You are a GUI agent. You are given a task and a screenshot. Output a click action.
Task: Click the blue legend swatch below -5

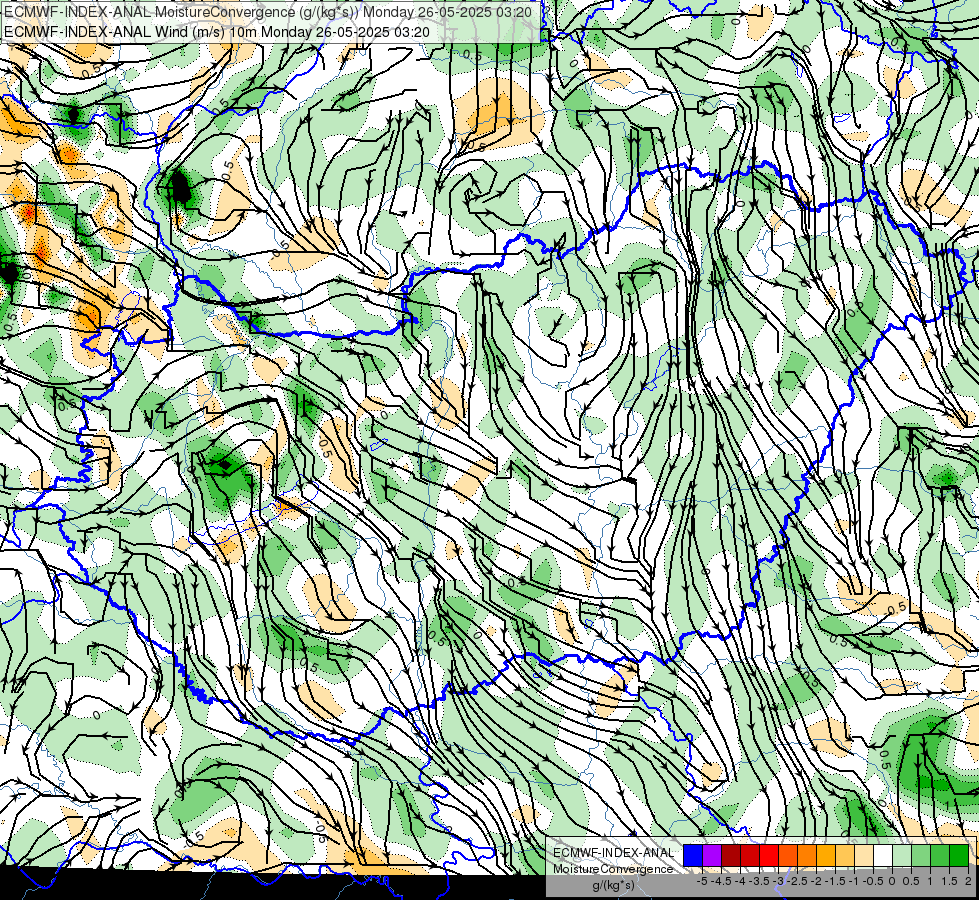tap(693, 856)
